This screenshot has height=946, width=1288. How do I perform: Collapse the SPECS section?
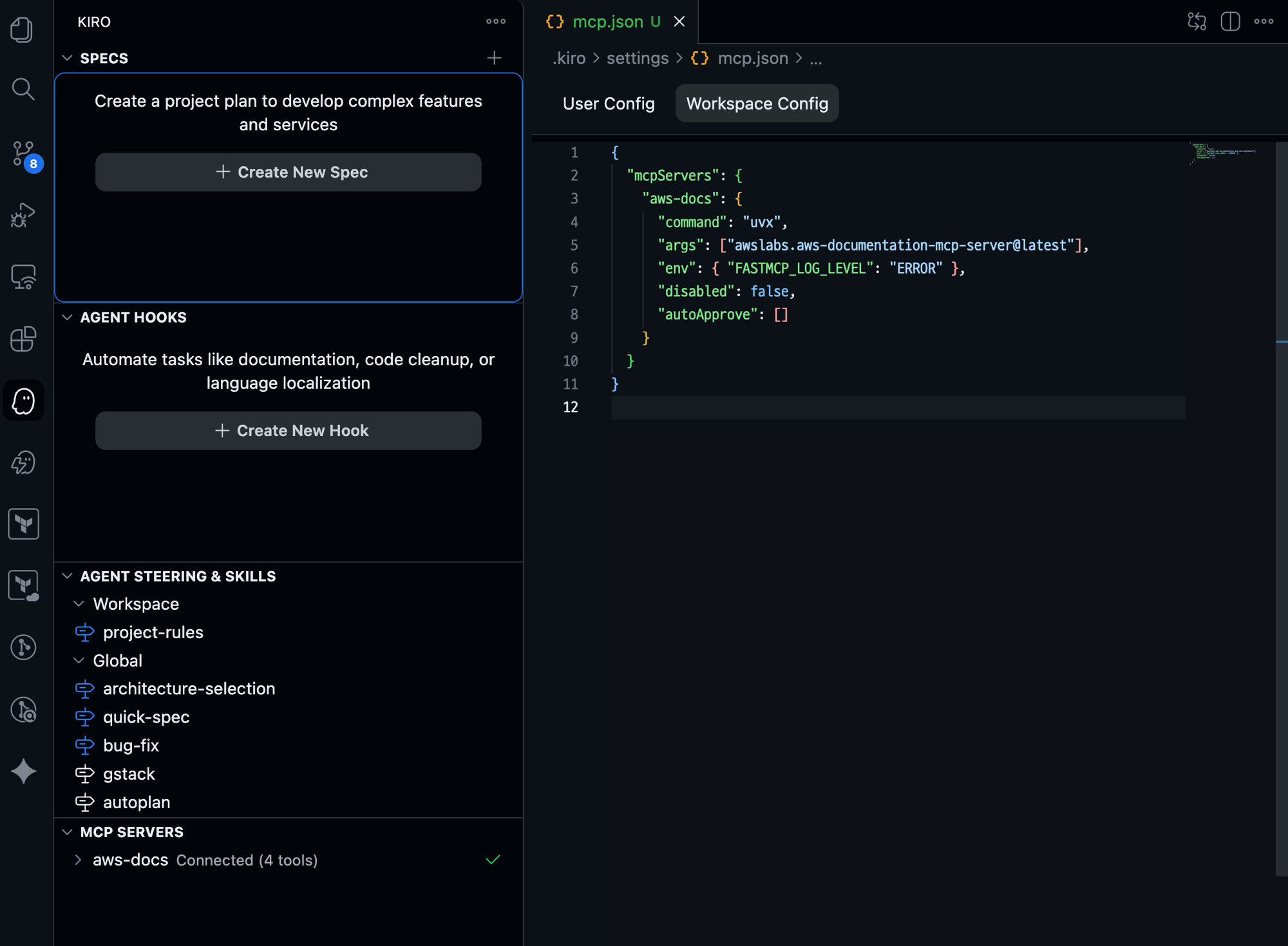tap(67, 58)
